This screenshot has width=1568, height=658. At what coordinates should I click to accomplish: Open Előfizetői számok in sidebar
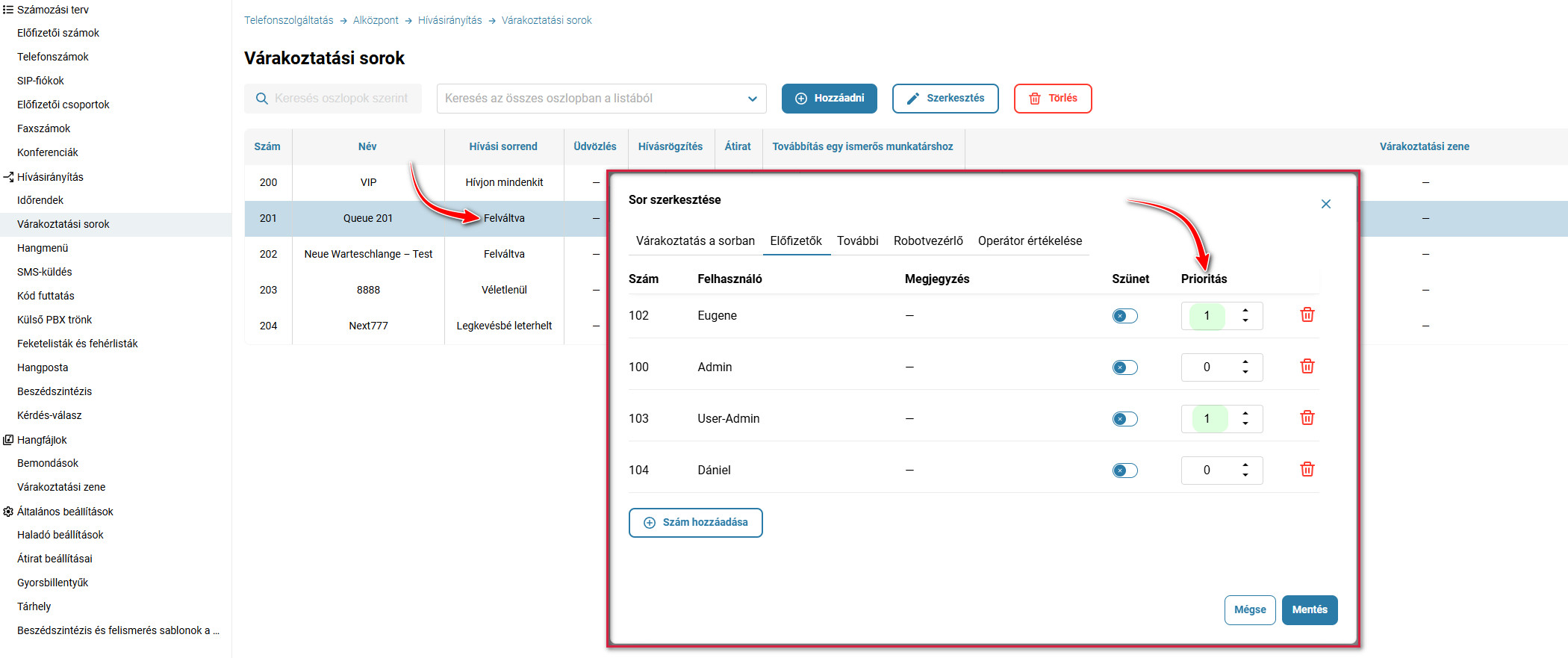[58, 33]
